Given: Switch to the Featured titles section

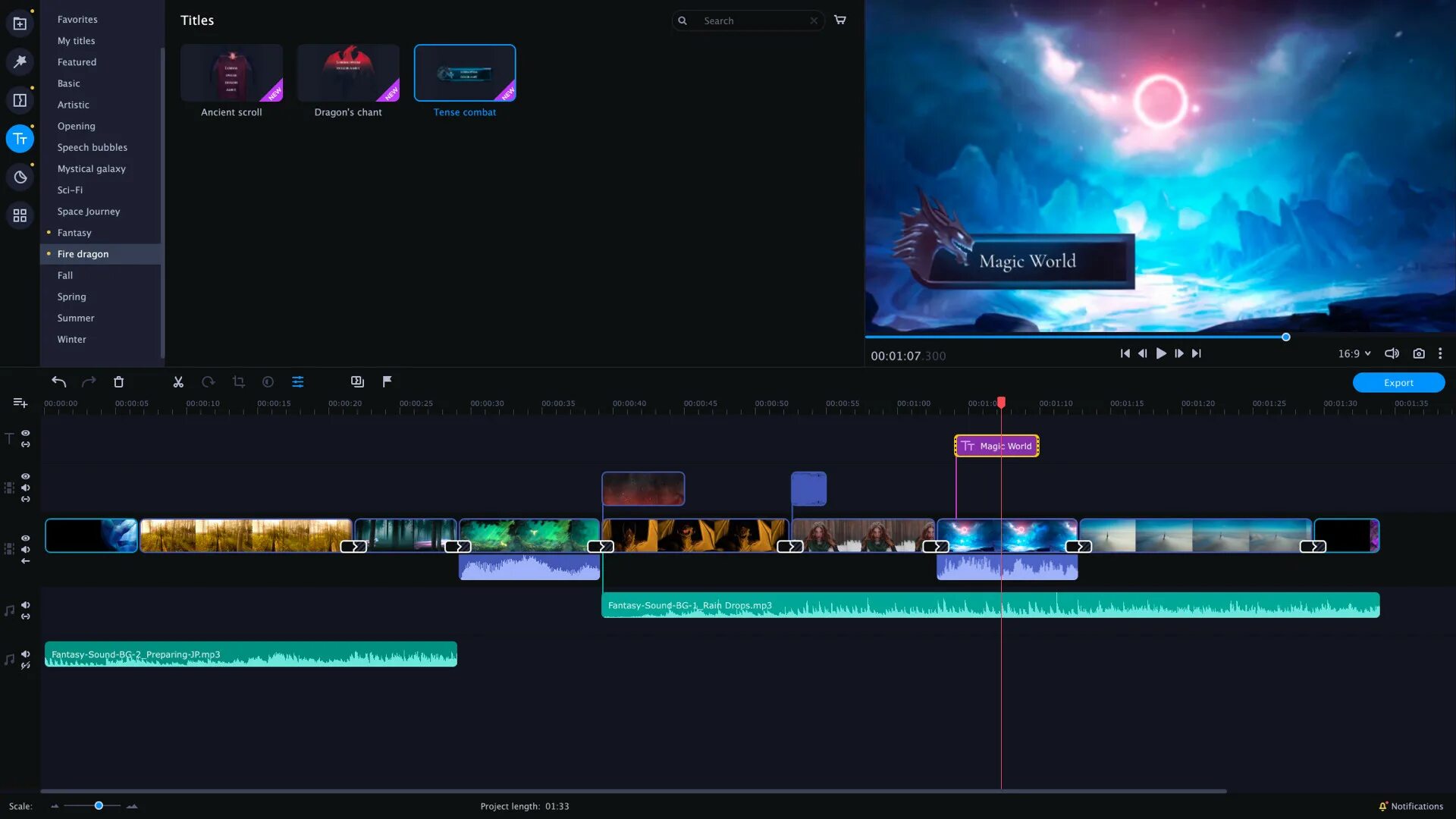Looking at the screenshot, I should coord(76,61).
